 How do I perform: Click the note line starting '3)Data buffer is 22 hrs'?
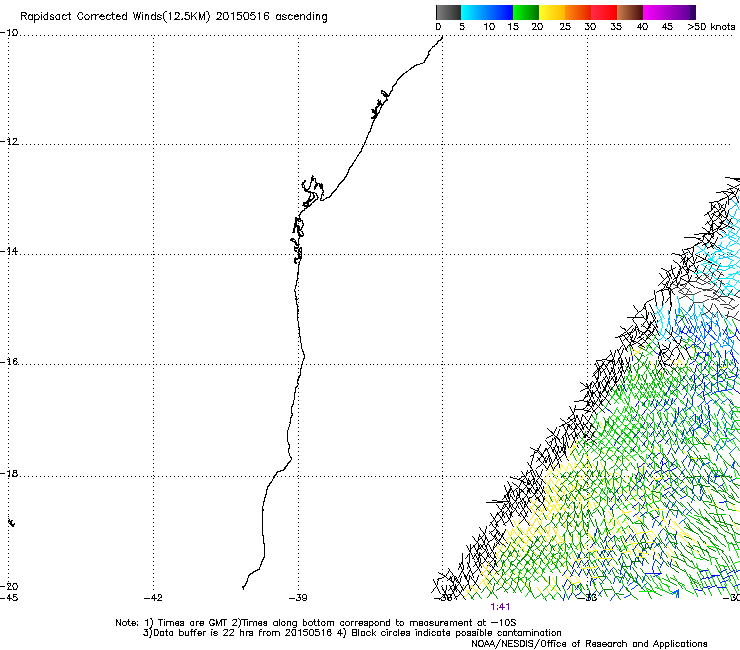[x=352, y=633]
